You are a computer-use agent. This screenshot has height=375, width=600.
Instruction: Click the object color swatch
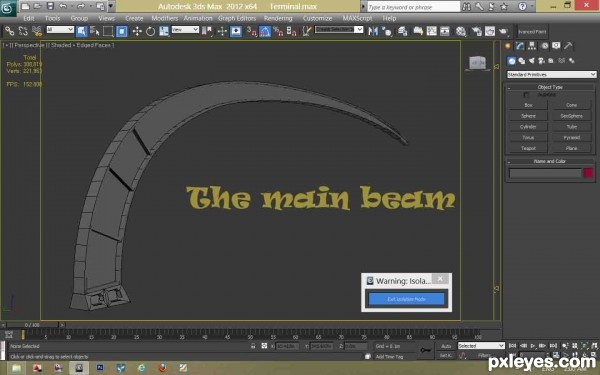(589, 173)
